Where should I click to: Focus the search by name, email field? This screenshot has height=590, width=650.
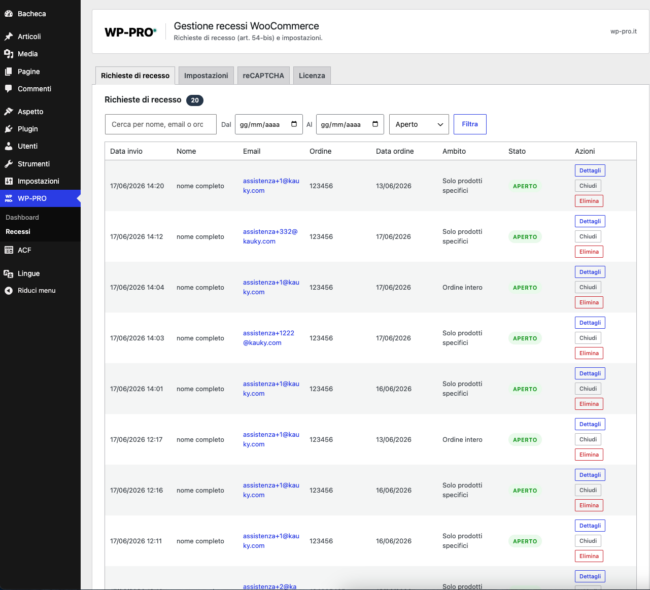[x=161, y=124]
